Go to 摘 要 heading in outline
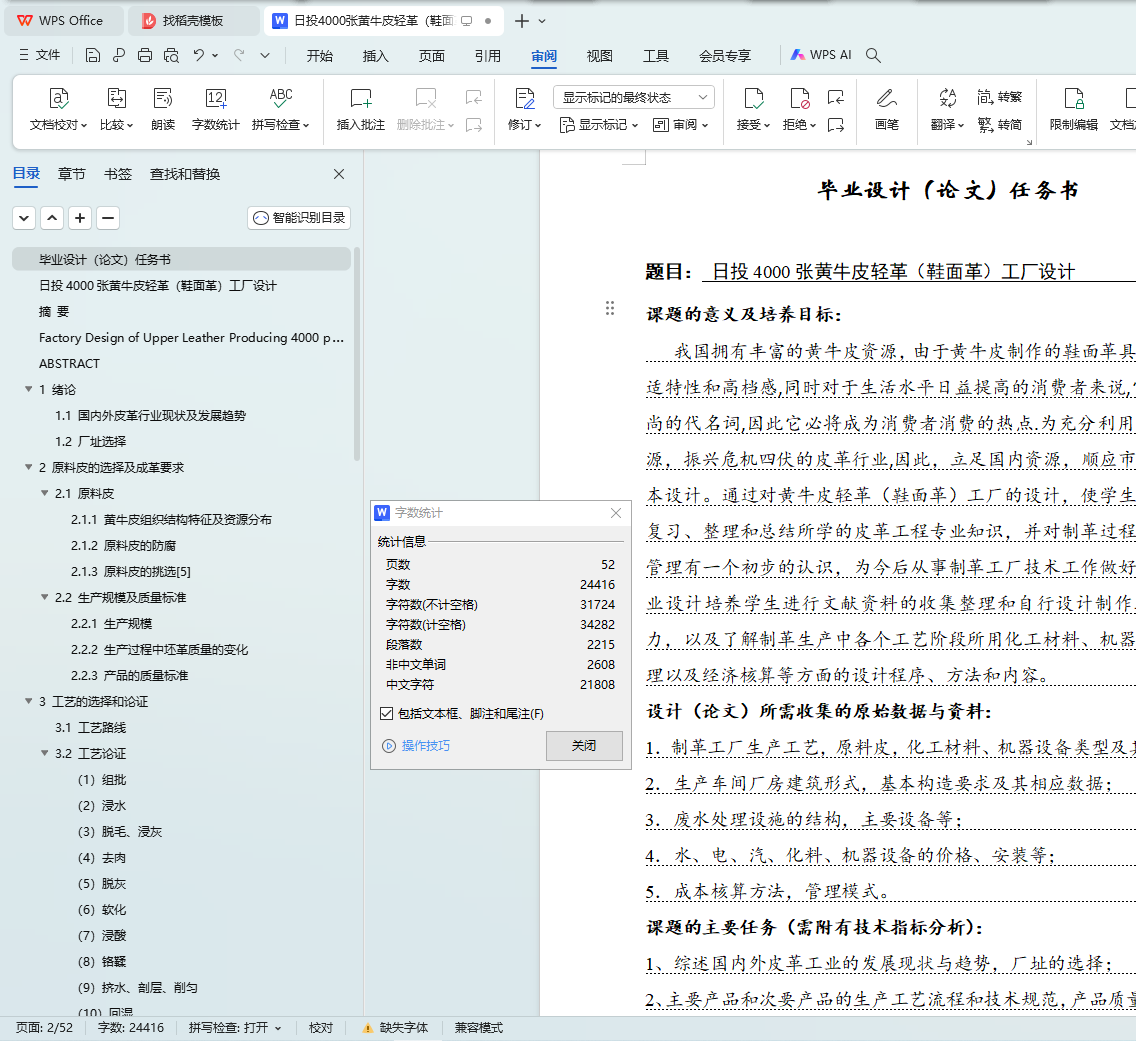1136x1041 pixels. [x=54, y=312]
